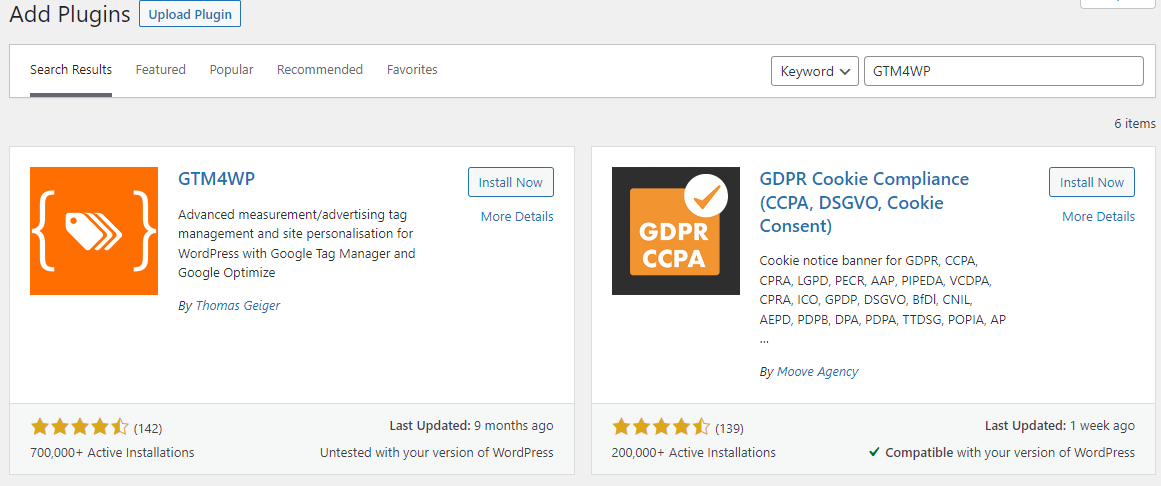
Task: Click the Untested with your version text
Action: [x=437, y=452]
